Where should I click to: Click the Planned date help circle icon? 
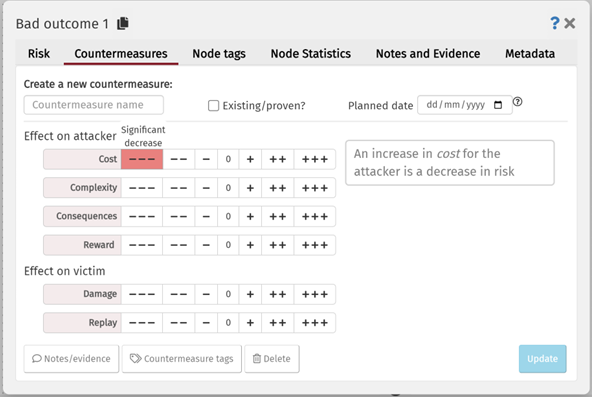(x=518, y=102)
